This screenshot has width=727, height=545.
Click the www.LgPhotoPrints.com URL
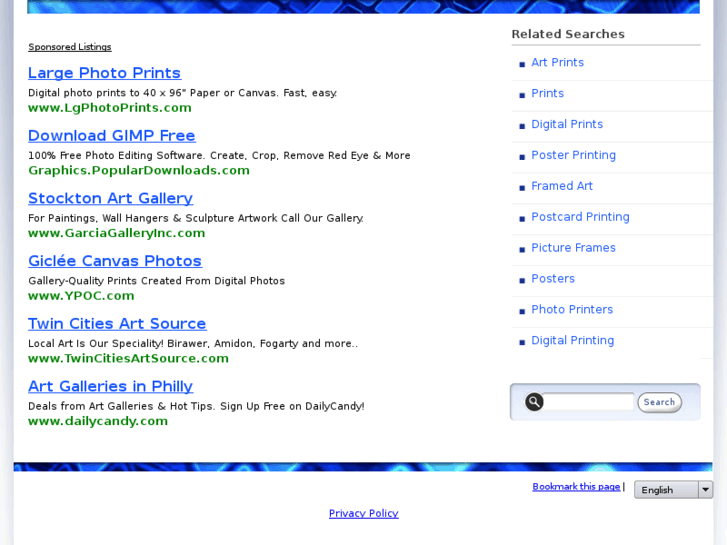(x=110, y=108)
